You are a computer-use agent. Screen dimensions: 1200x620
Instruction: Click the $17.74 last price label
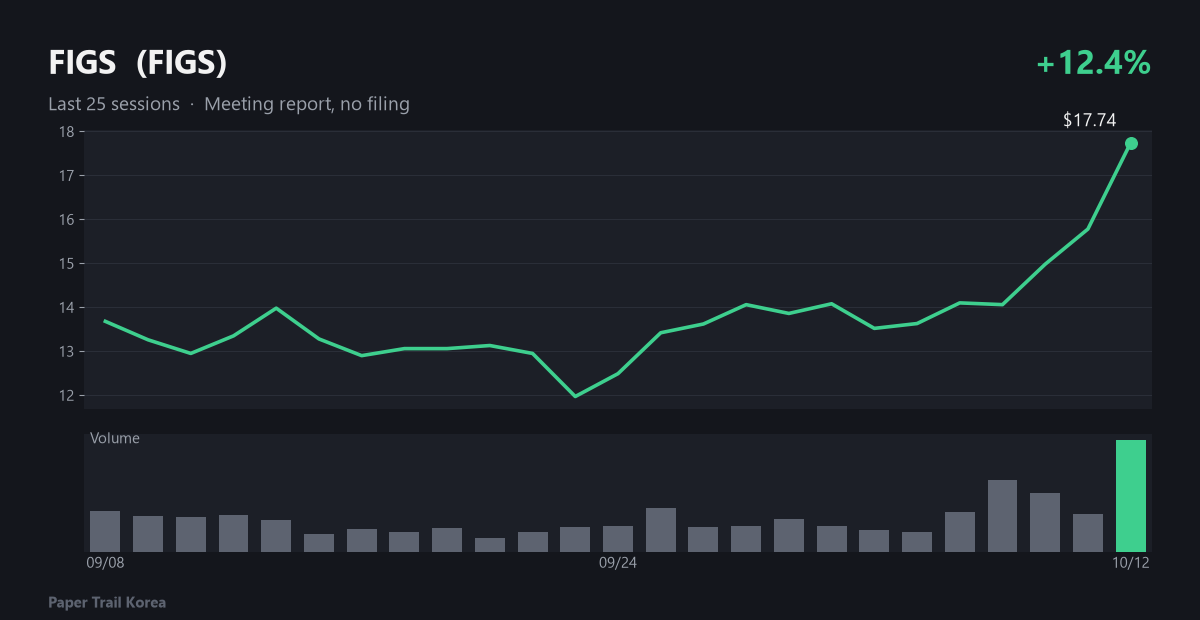tap(1089, 120)
